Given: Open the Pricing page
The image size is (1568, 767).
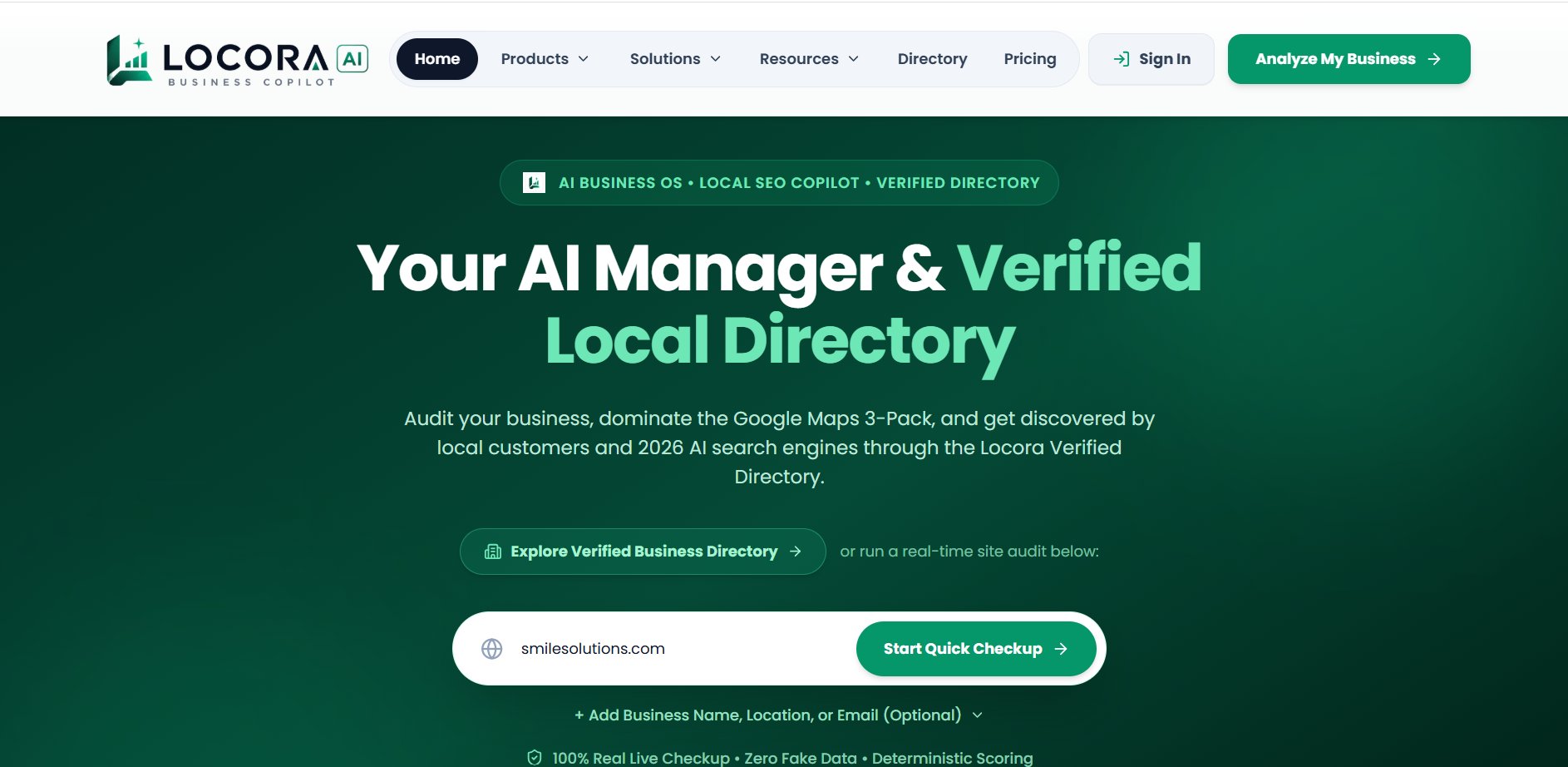Looking at the screenshot, I should [1030, 59].
